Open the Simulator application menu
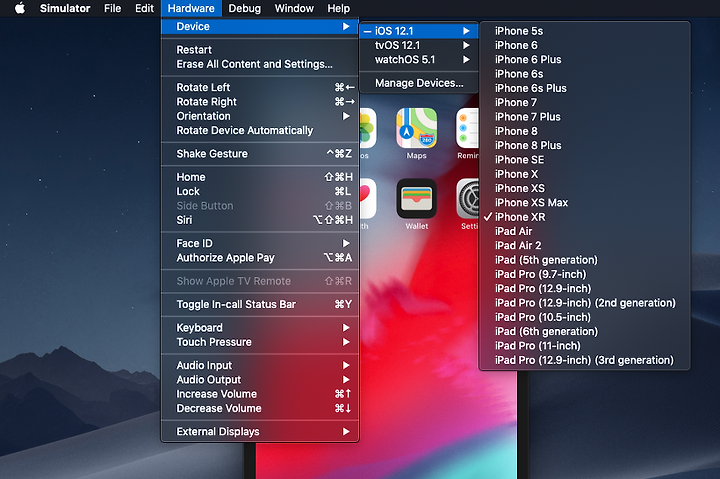Screen dimensions: 720x479 pos(65,8)
